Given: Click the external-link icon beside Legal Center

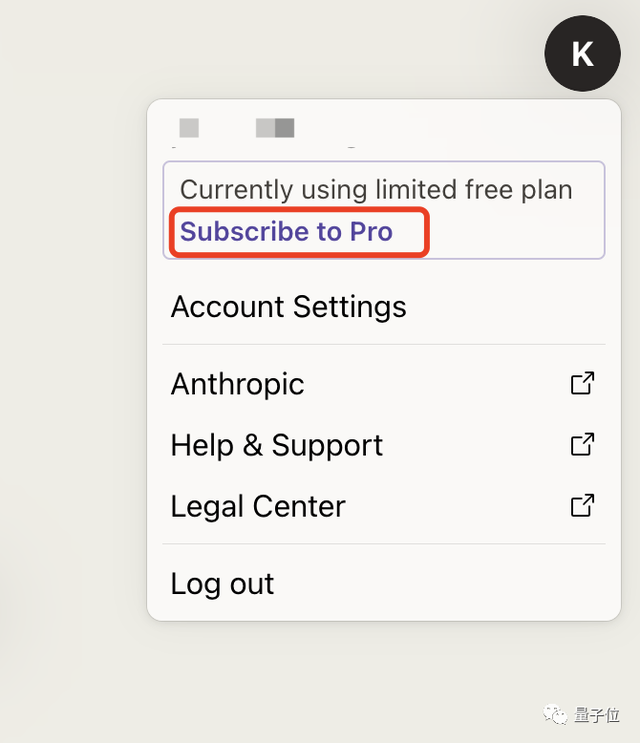Looking at the screenshot, I should point(582,505).
